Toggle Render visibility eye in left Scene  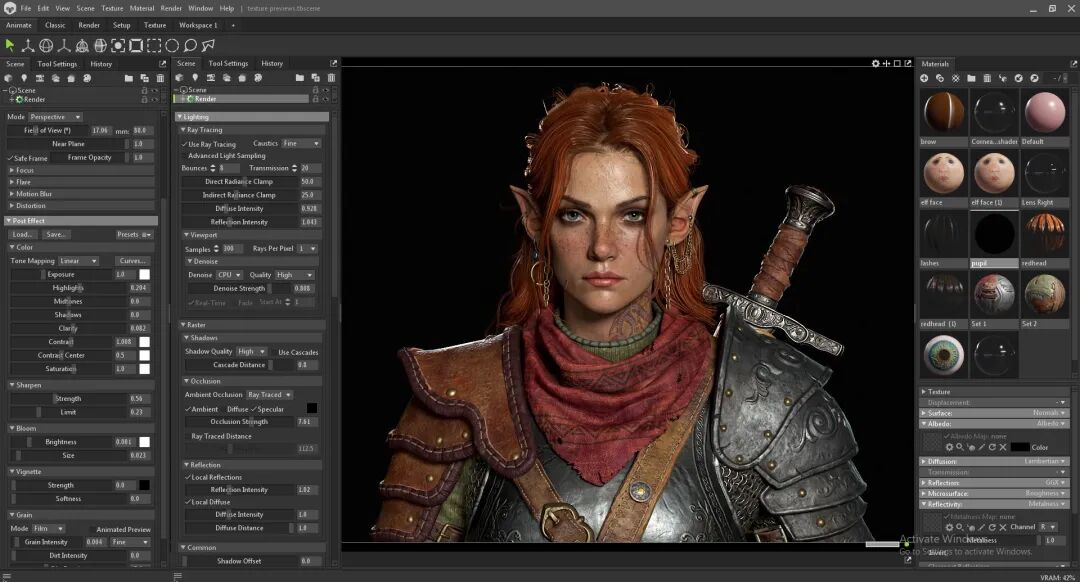[154, 99]
